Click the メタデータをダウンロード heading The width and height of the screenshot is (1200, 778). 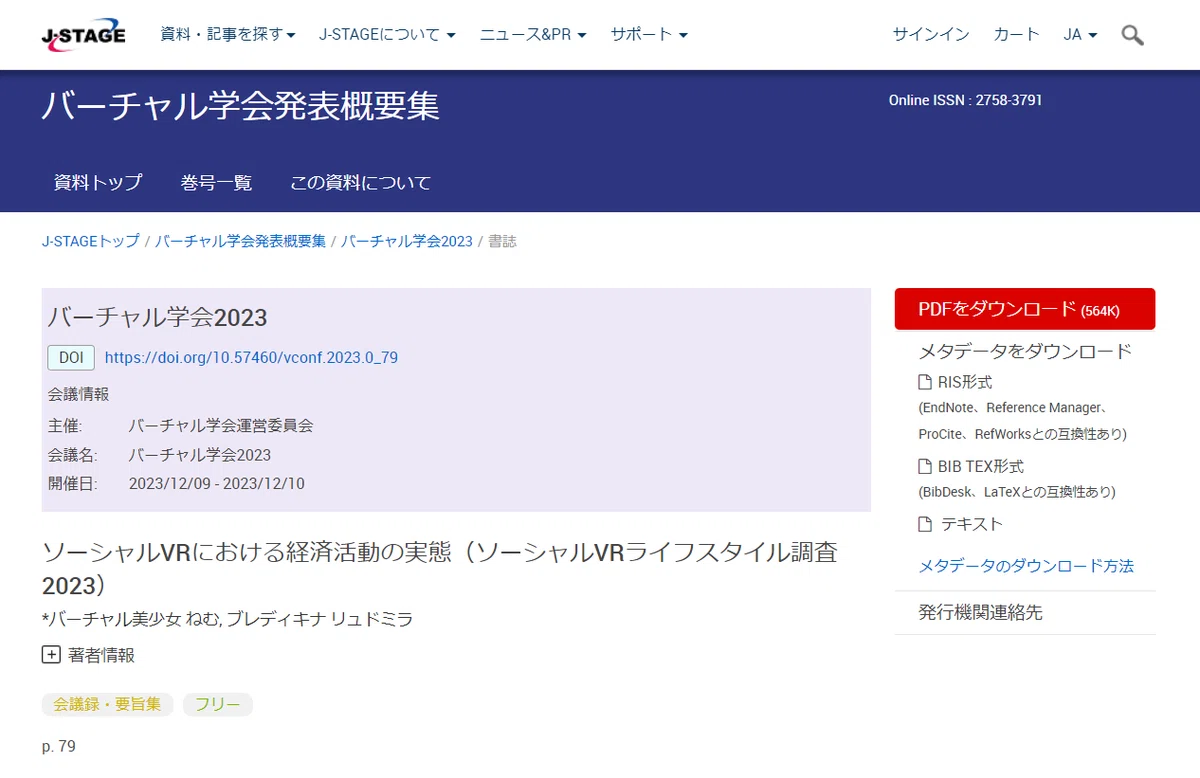(1025, 351)
